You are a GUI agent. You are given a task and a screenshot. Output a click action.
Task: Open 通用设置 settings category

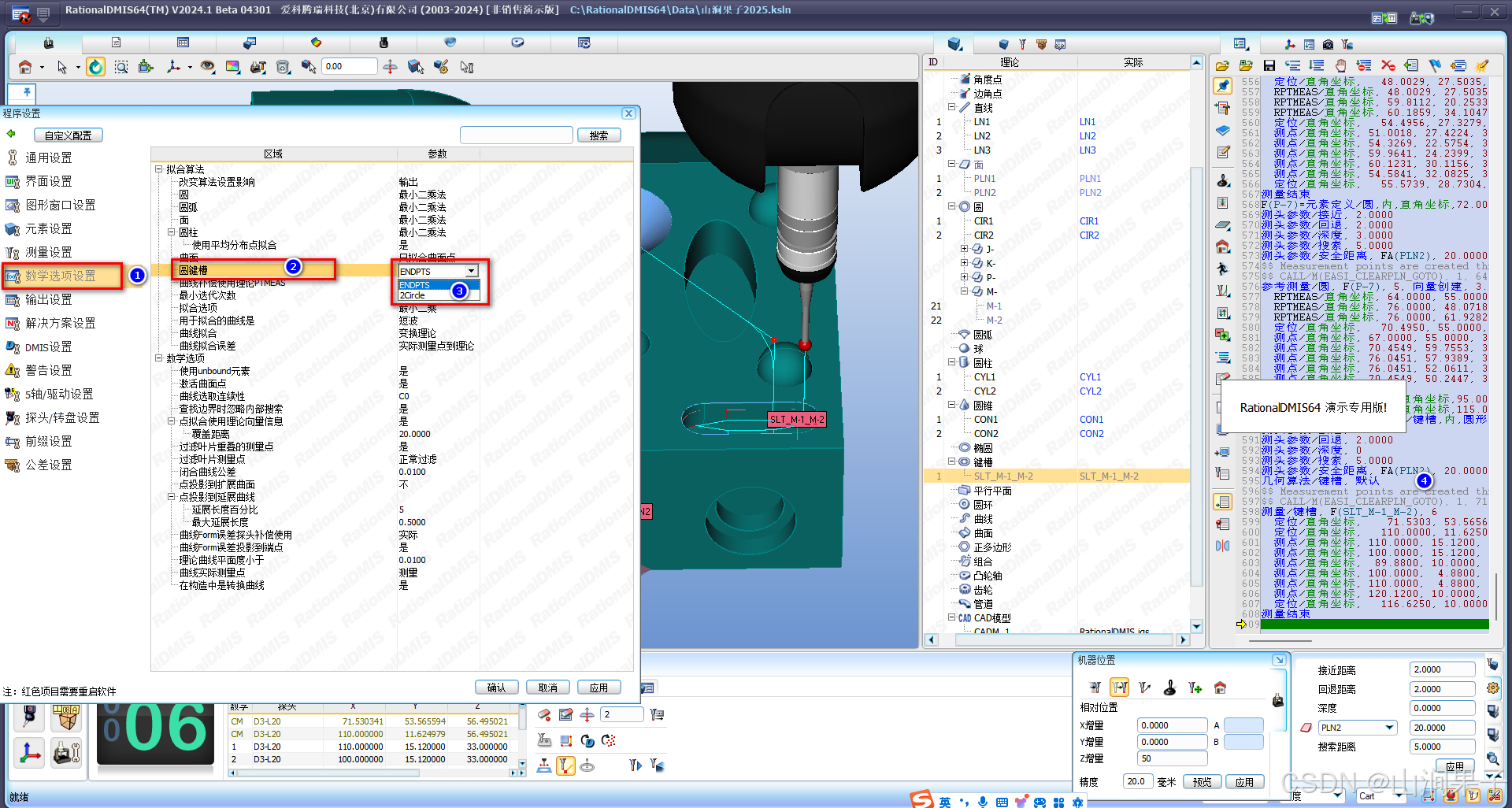point(49,158)
